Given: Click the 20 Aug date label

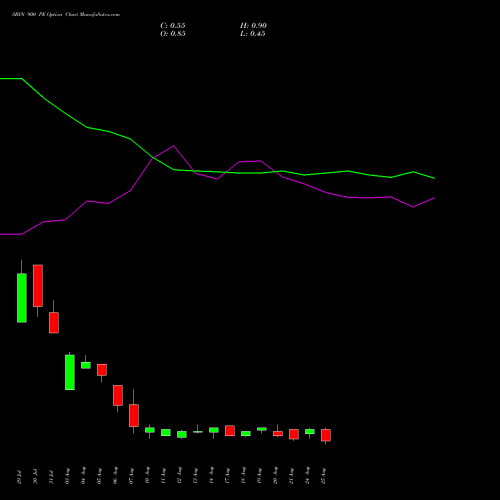Looking at the screenshot, I should (x=275, y=476).
